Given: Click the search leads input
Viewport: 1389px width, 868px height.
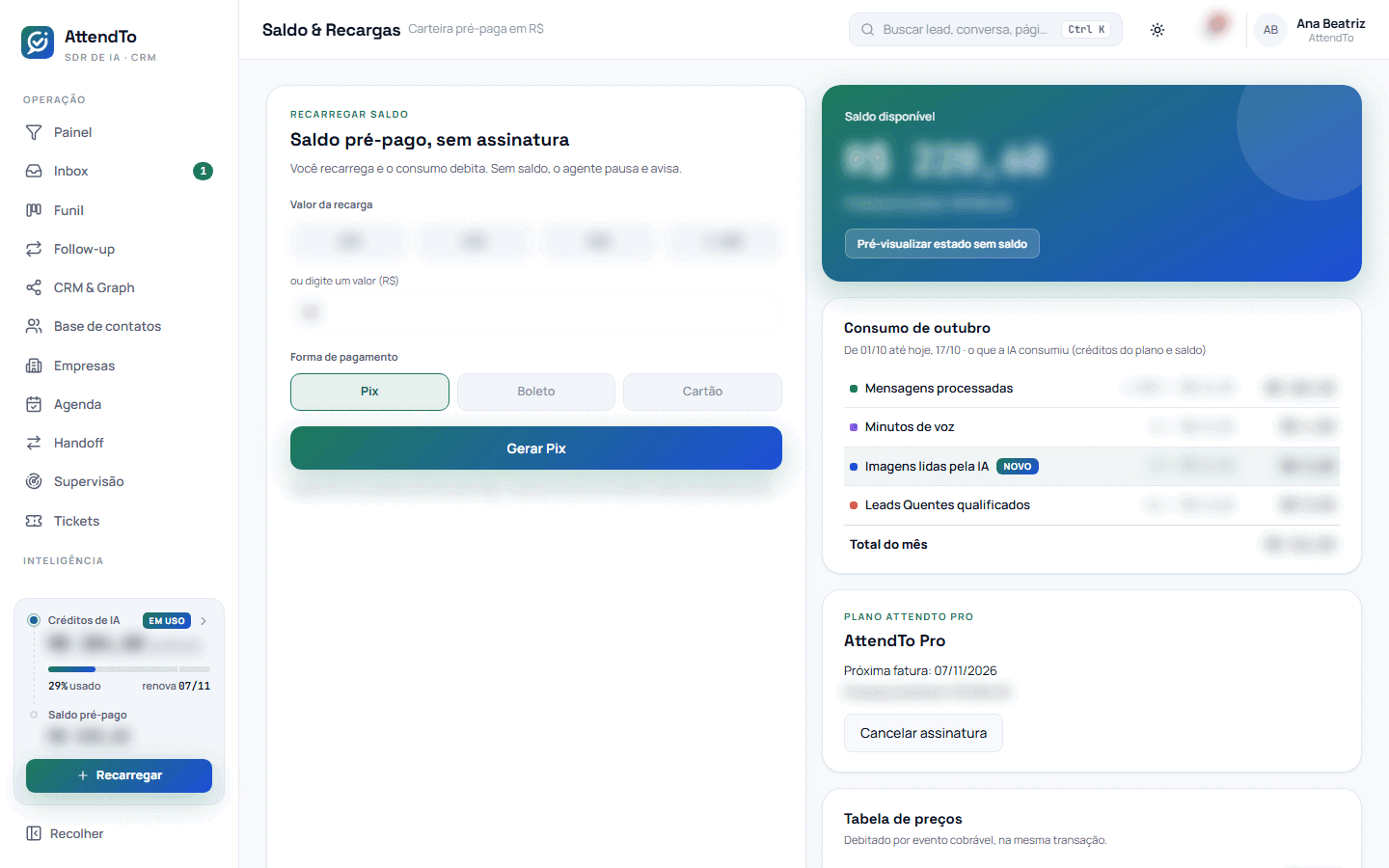Looking at the screenshot, I should [x=986, y=30].
